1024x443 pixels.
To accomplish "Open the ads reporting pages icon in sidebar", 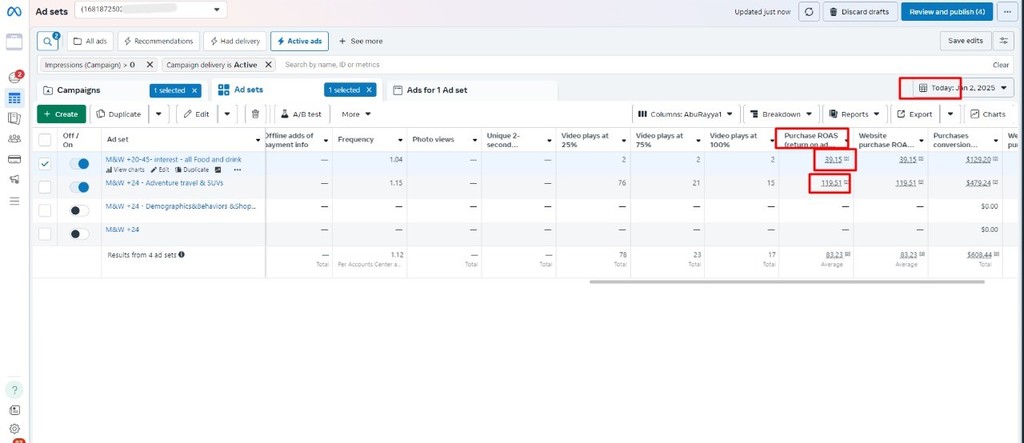I will (14, 118).
